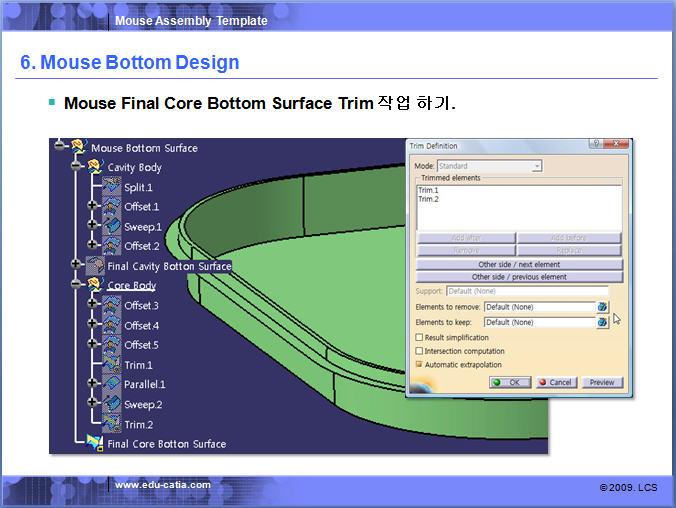Click the Final Core Botton Surface icon

[x=95, y=443]
